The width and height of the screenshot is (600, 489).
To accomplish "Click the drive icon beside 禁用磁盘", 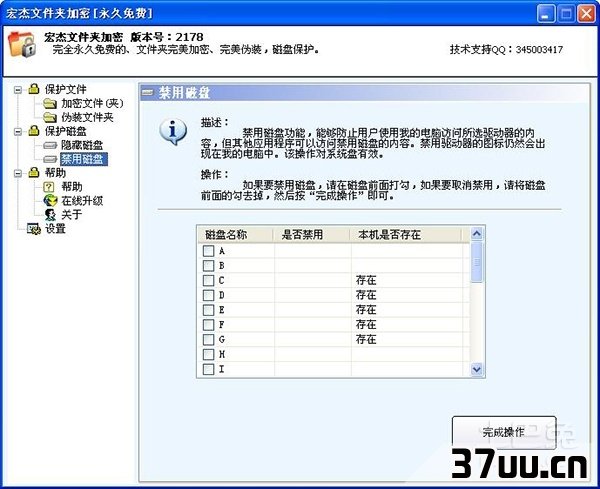I will [50, 159].
